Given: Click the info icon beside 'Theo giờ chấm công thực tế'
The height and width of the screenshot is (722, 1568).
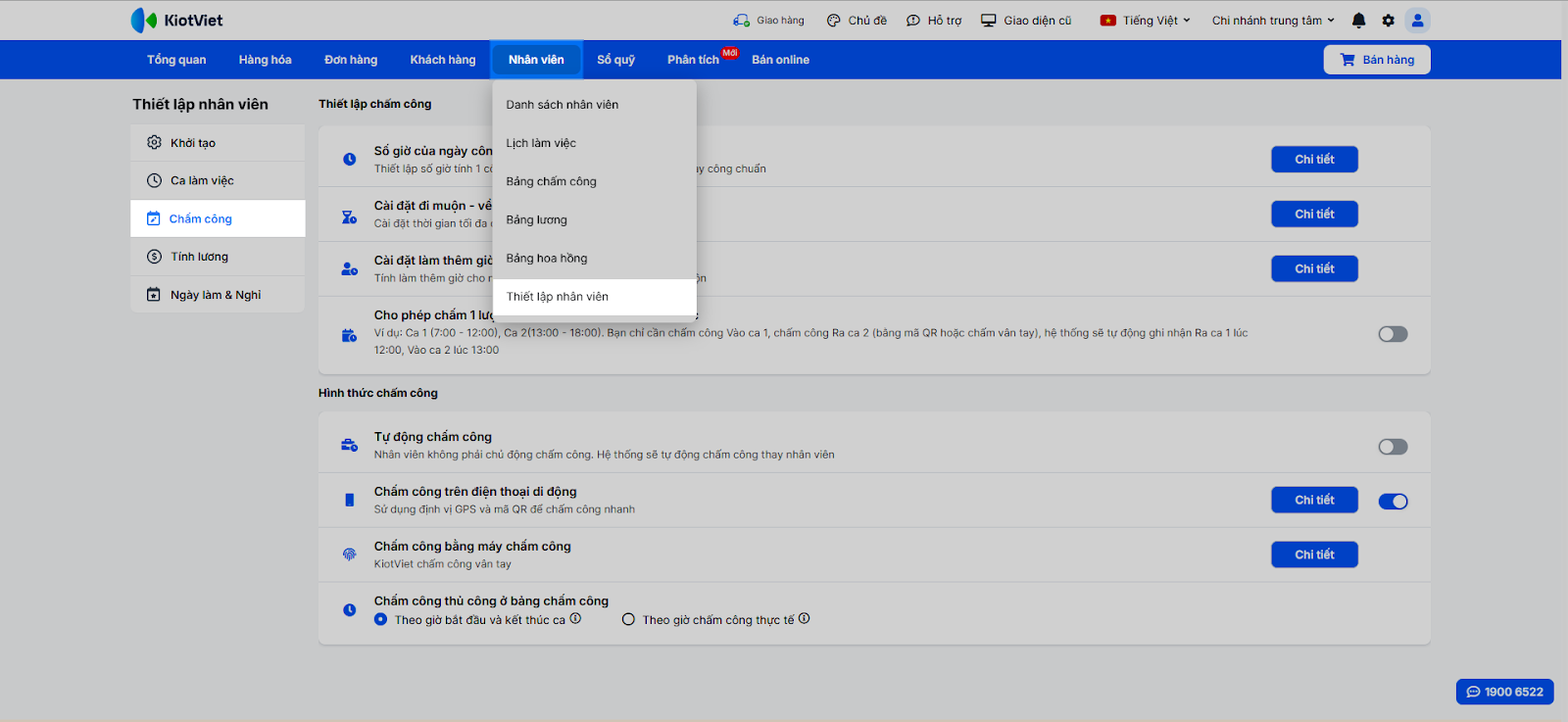Looking at the screenshot, I should pos(805,618).
